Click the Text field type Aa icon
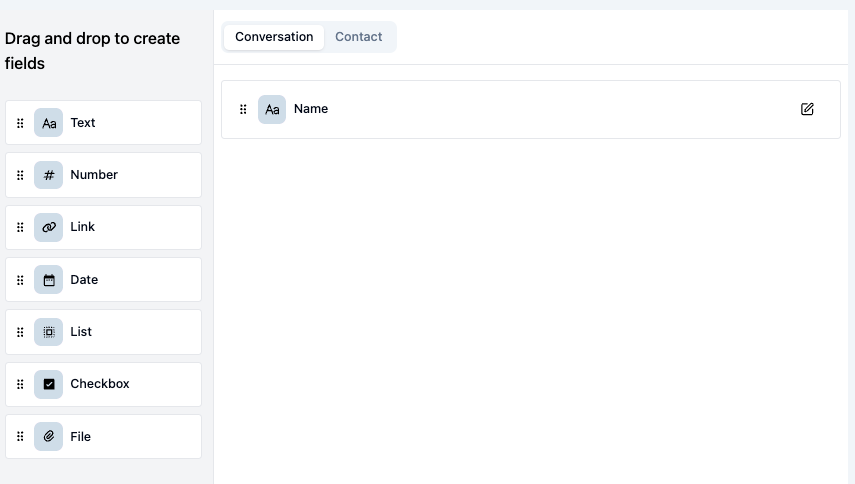 point(49,123)
